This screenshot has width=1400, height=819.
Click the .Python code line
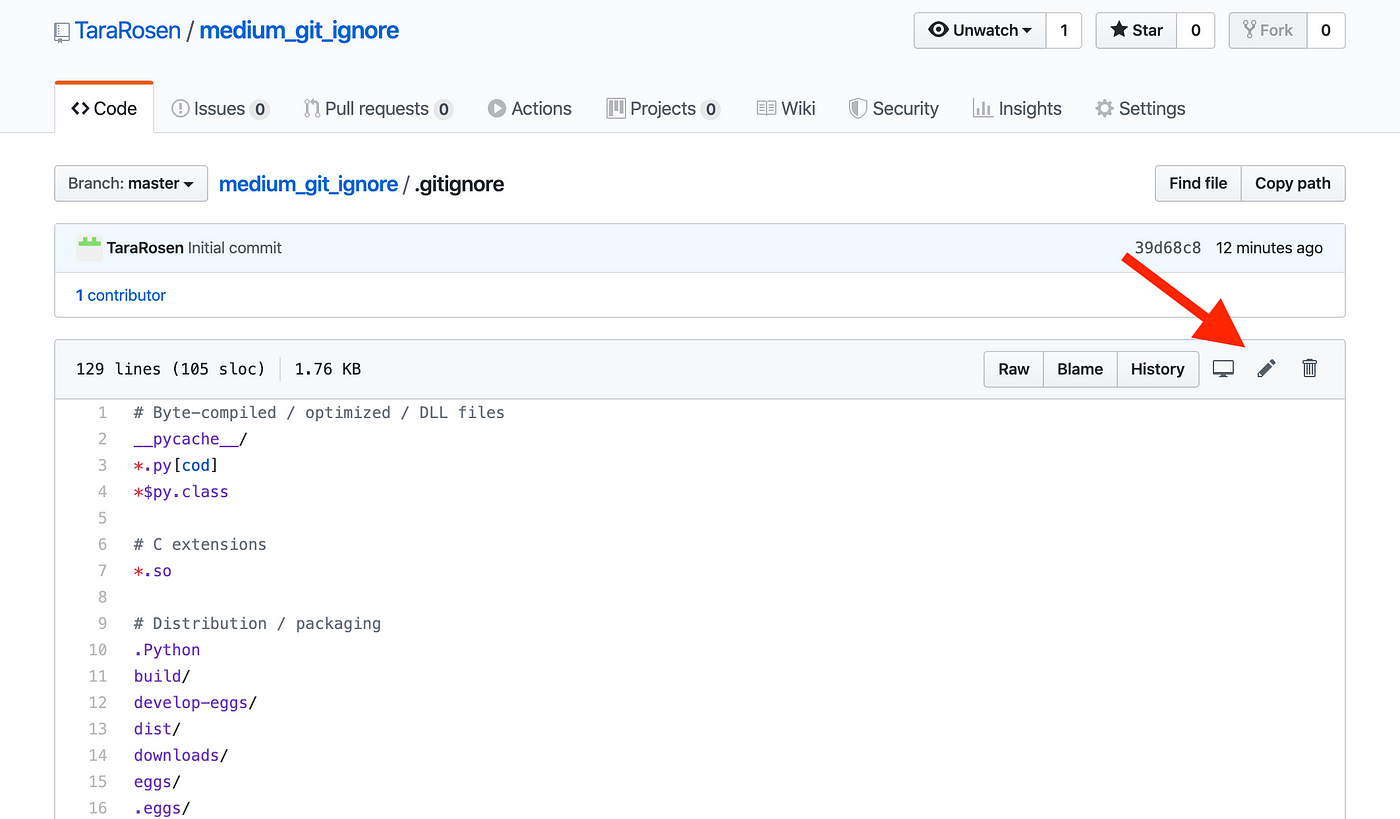click(167, 650)
